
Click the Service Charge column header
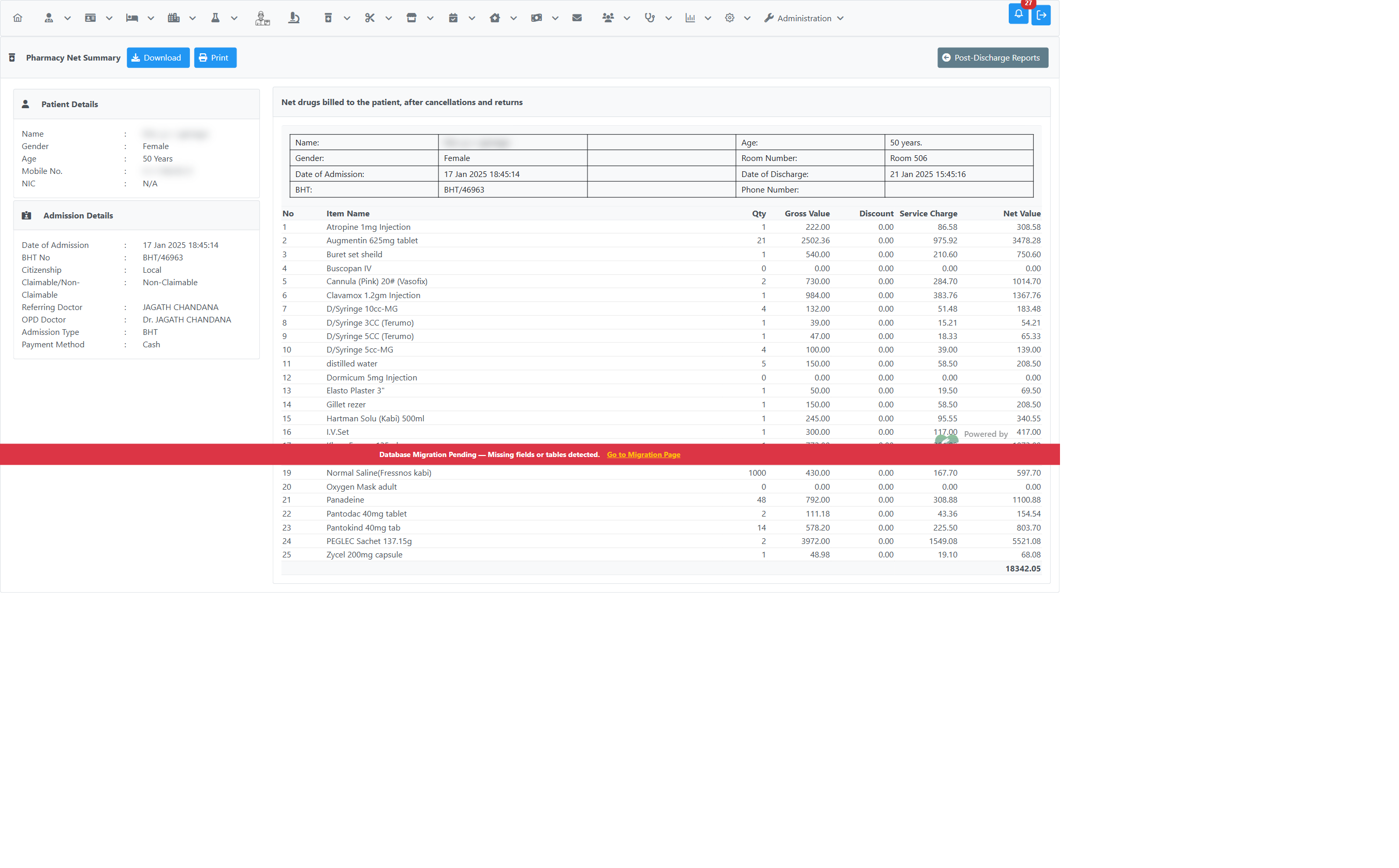(928, 214)
